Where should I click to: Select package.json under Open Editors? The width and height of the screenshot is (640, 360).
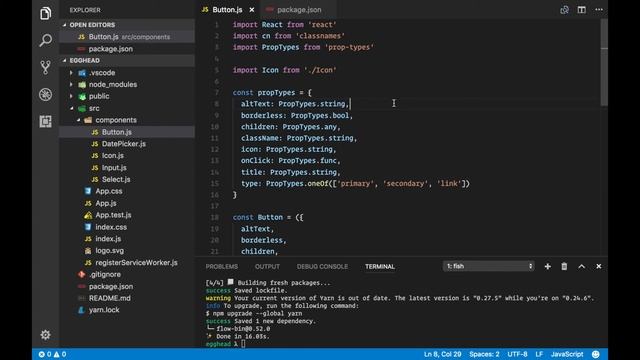pos(127,49)
